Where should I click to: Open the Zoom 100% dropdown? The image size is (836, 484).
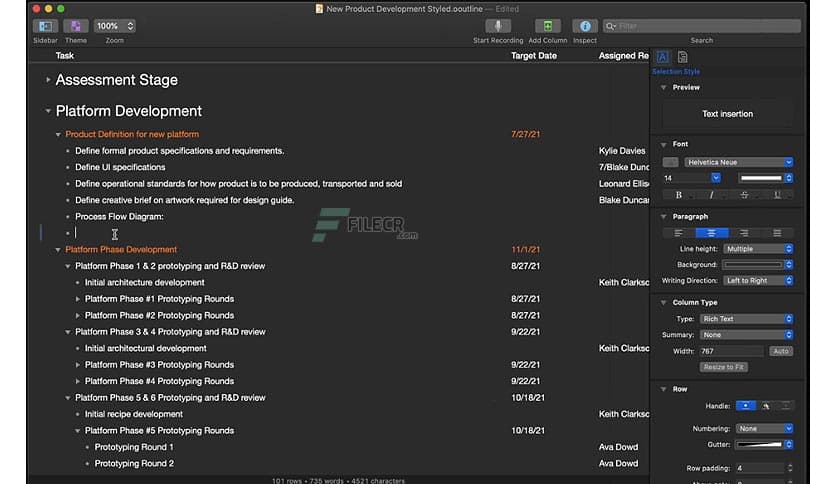(x=114, y=26)
